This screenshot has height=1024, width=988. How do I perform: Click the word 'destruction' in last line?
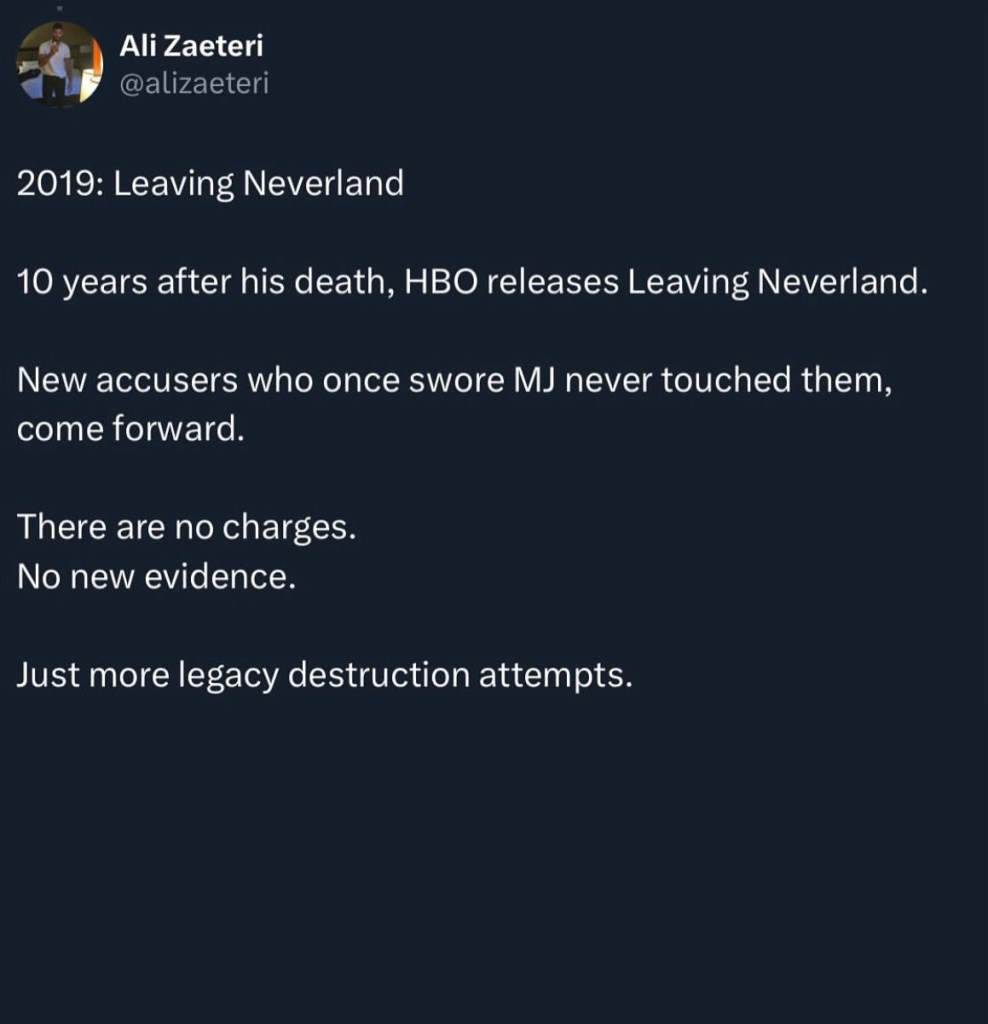[378, 675]
